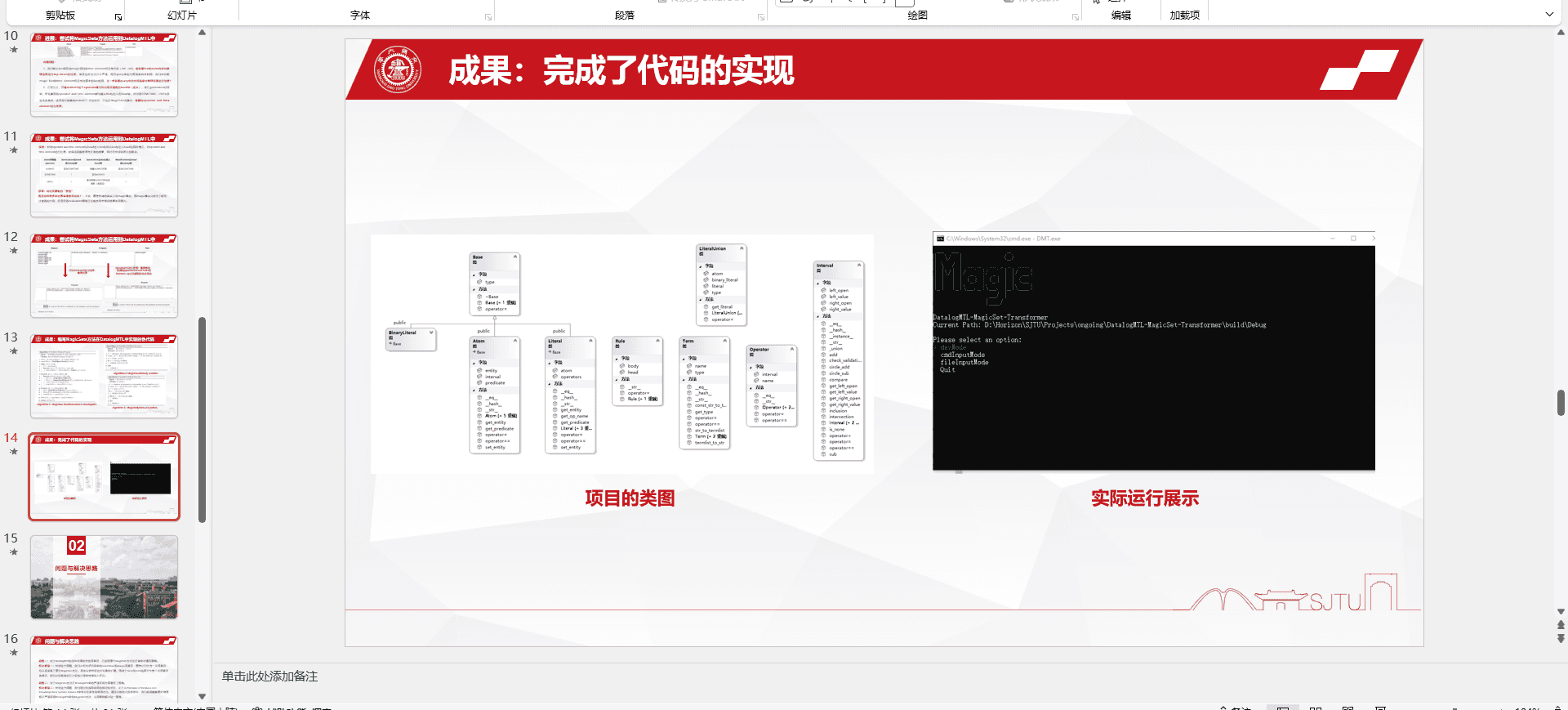
Task: Click the animation star beside slide 10
Action: coord(13,49)
